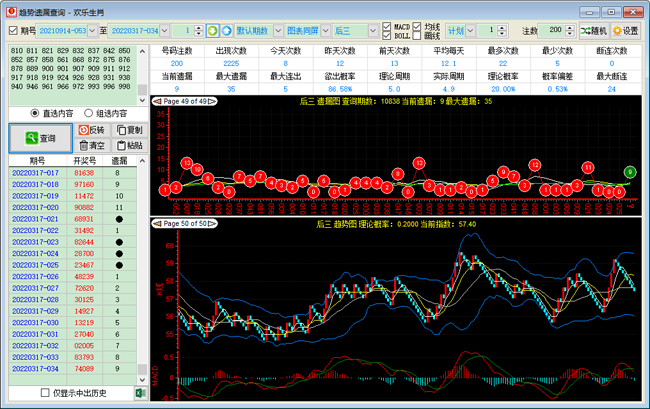
Task: Click the 复制 copy button
Action: pos(130,130)
